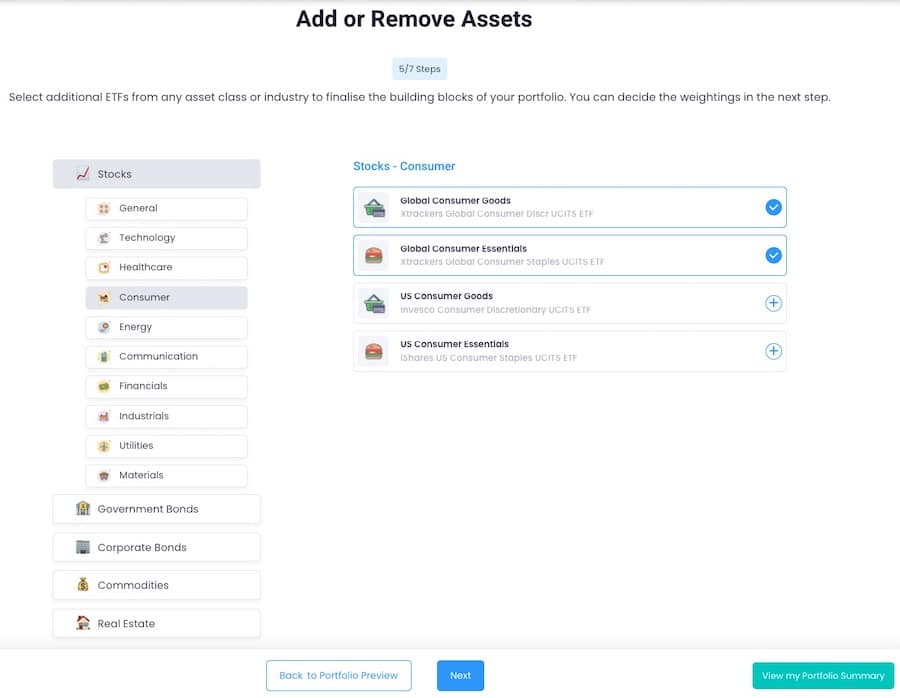
Task: Collapse the Stocks asset class
Action: point(157,174)
